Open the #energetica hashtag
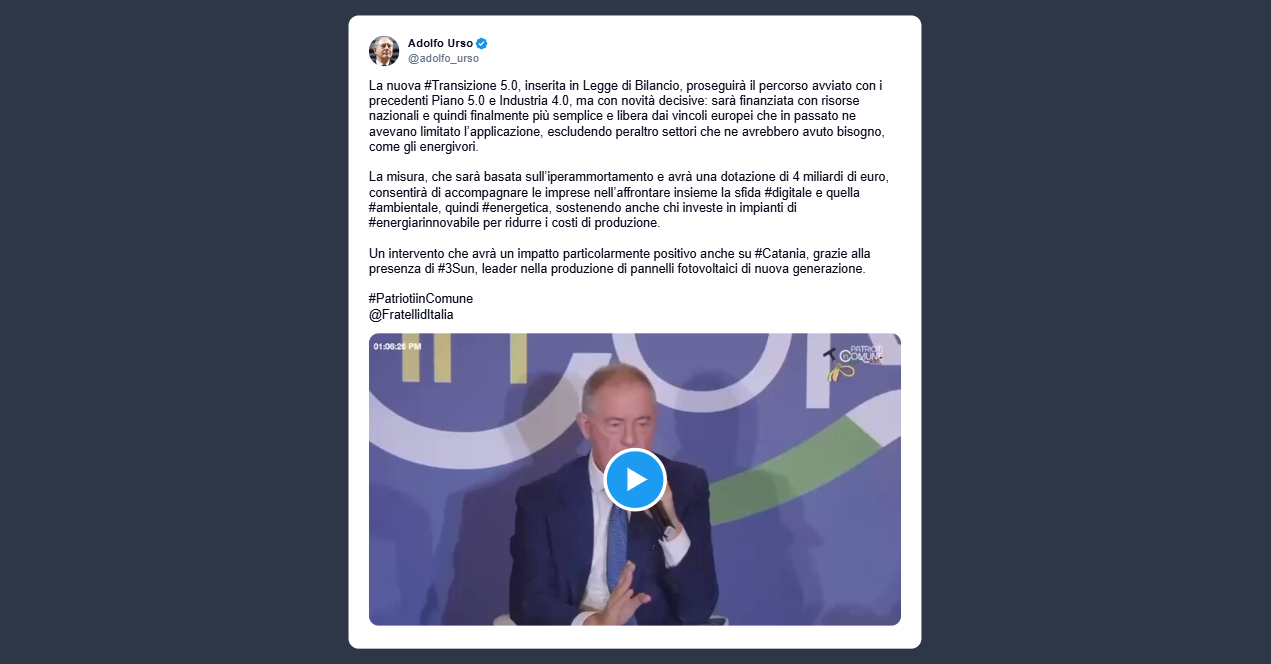The image size is (1271, 664). (x=515, y=207)
